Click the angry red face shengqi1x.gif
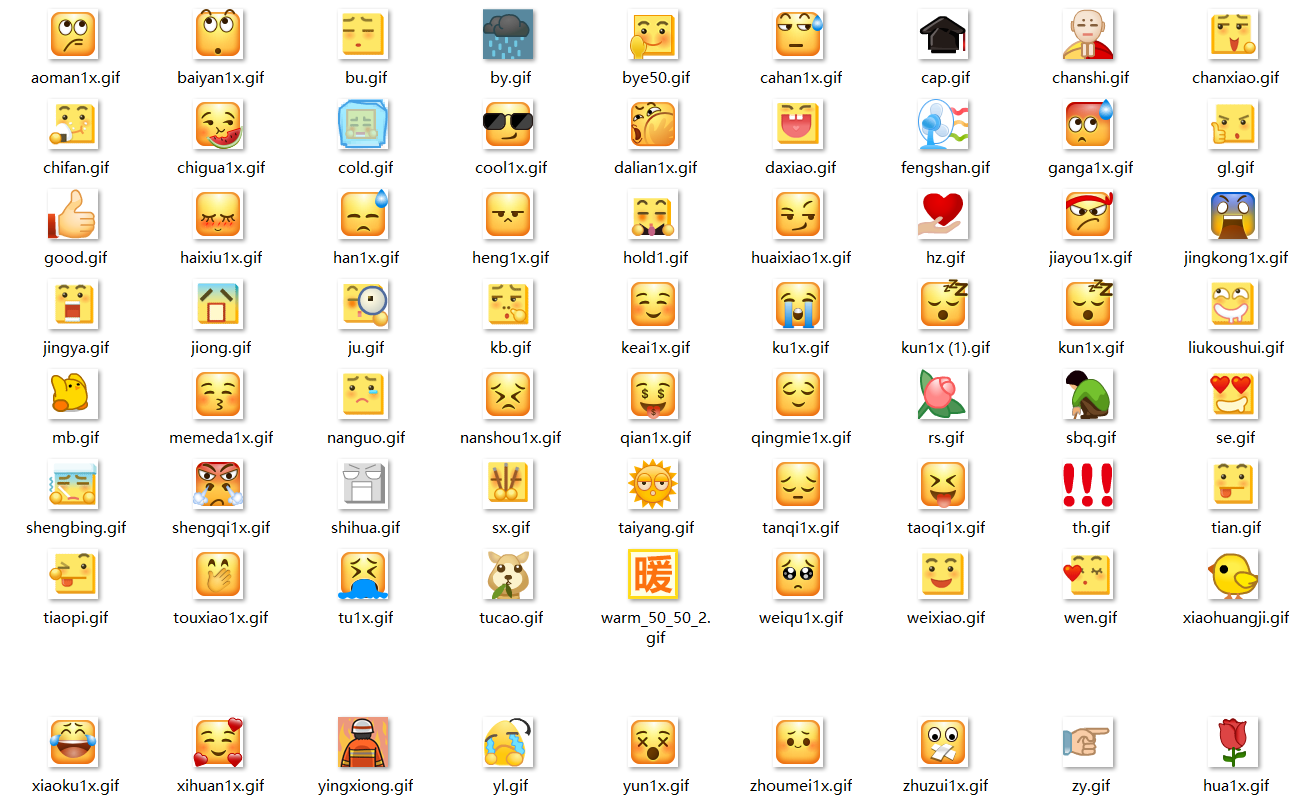 (x=218, y=485)
